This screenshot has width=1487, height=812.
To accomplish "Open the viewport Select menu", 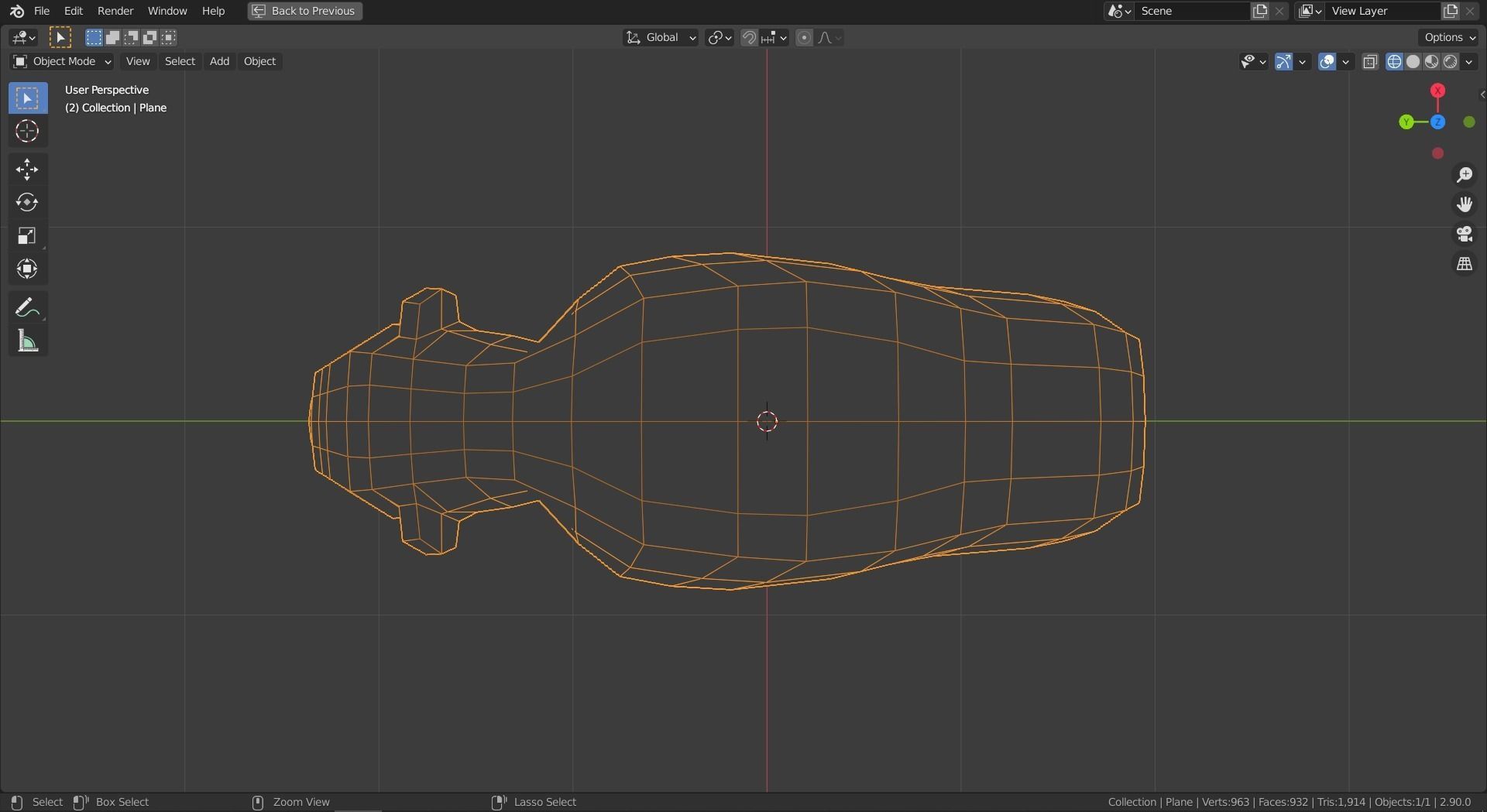I will pyautogui.click(x=180, y=62).
